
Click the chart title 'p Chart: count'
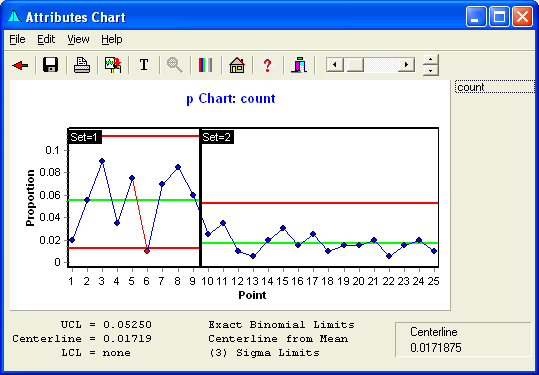pos(231,99)
